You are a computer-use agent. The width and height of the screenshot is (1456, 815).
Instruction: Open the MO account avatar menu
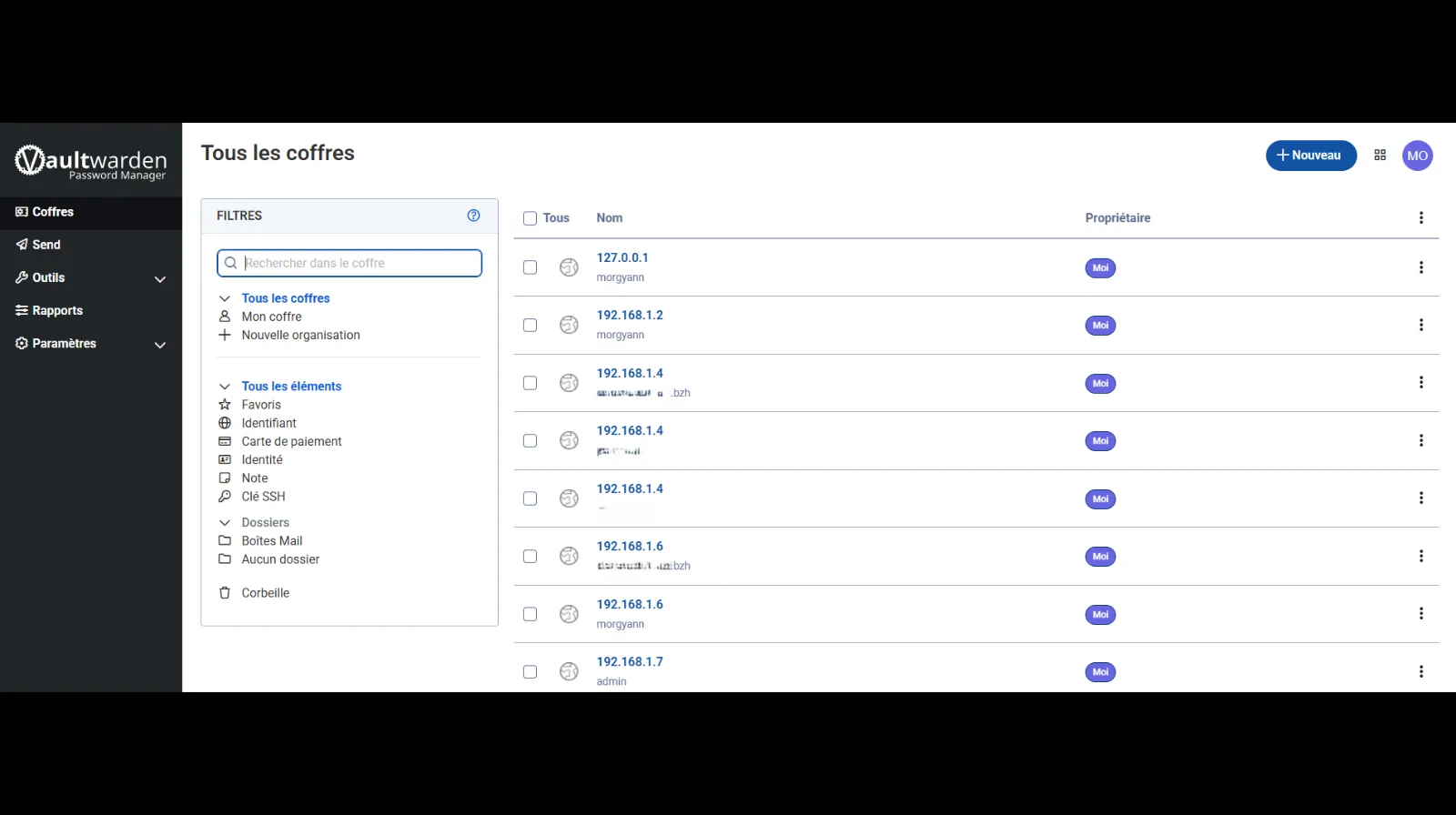[1417, 156]
